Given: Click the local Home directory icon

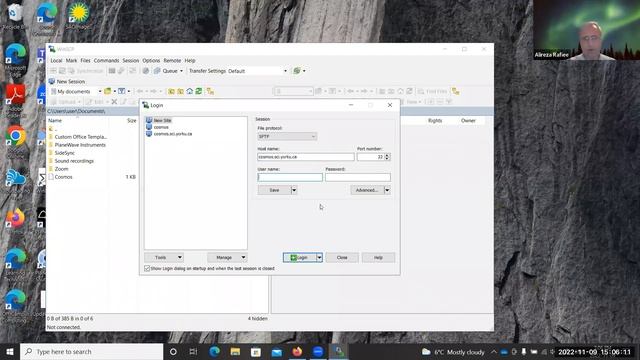Looking at the screenshot, I should pos(189,91).
